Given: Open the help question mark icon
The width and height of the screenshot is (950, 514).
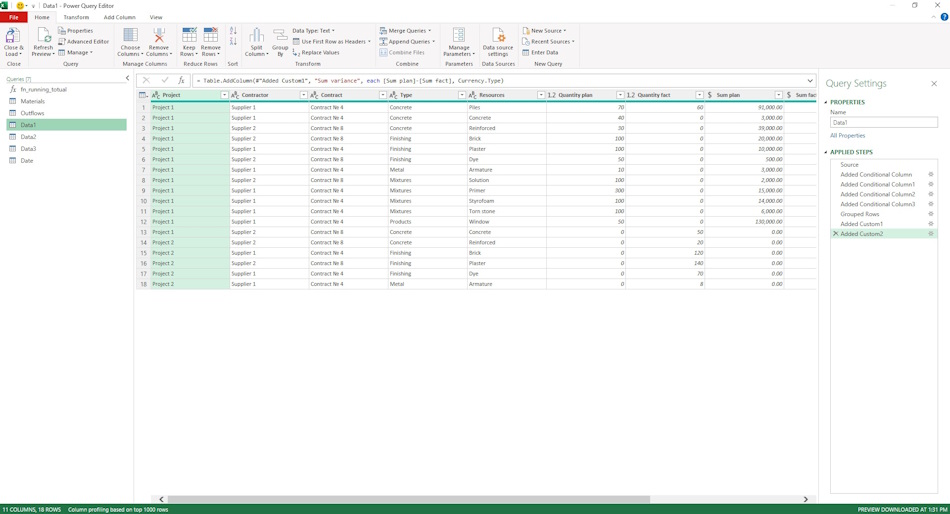Looking at the screenshot, I should [944, 17].
